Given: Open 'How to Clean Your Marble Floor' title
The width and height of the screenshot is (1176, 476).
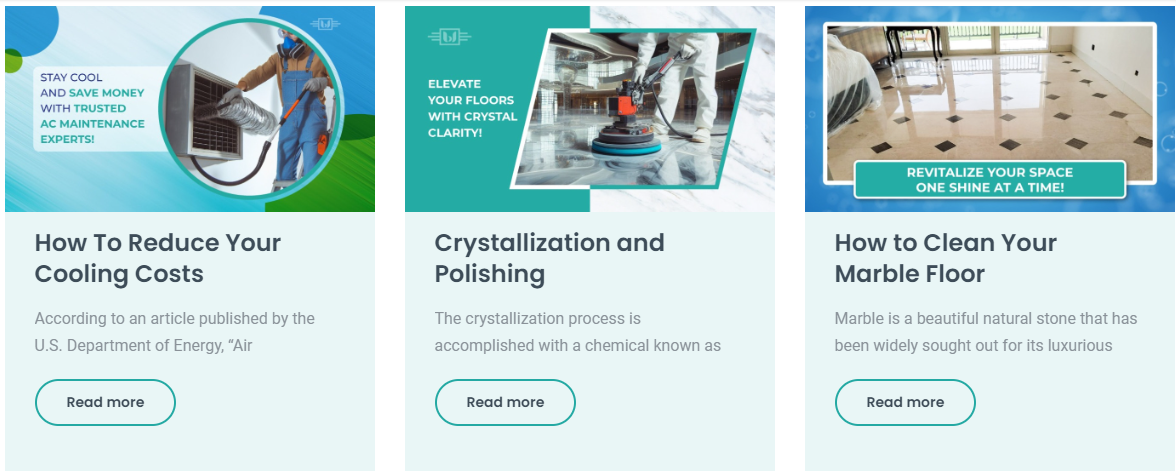Looking at the screenshot, I should (x=945, y=258).
